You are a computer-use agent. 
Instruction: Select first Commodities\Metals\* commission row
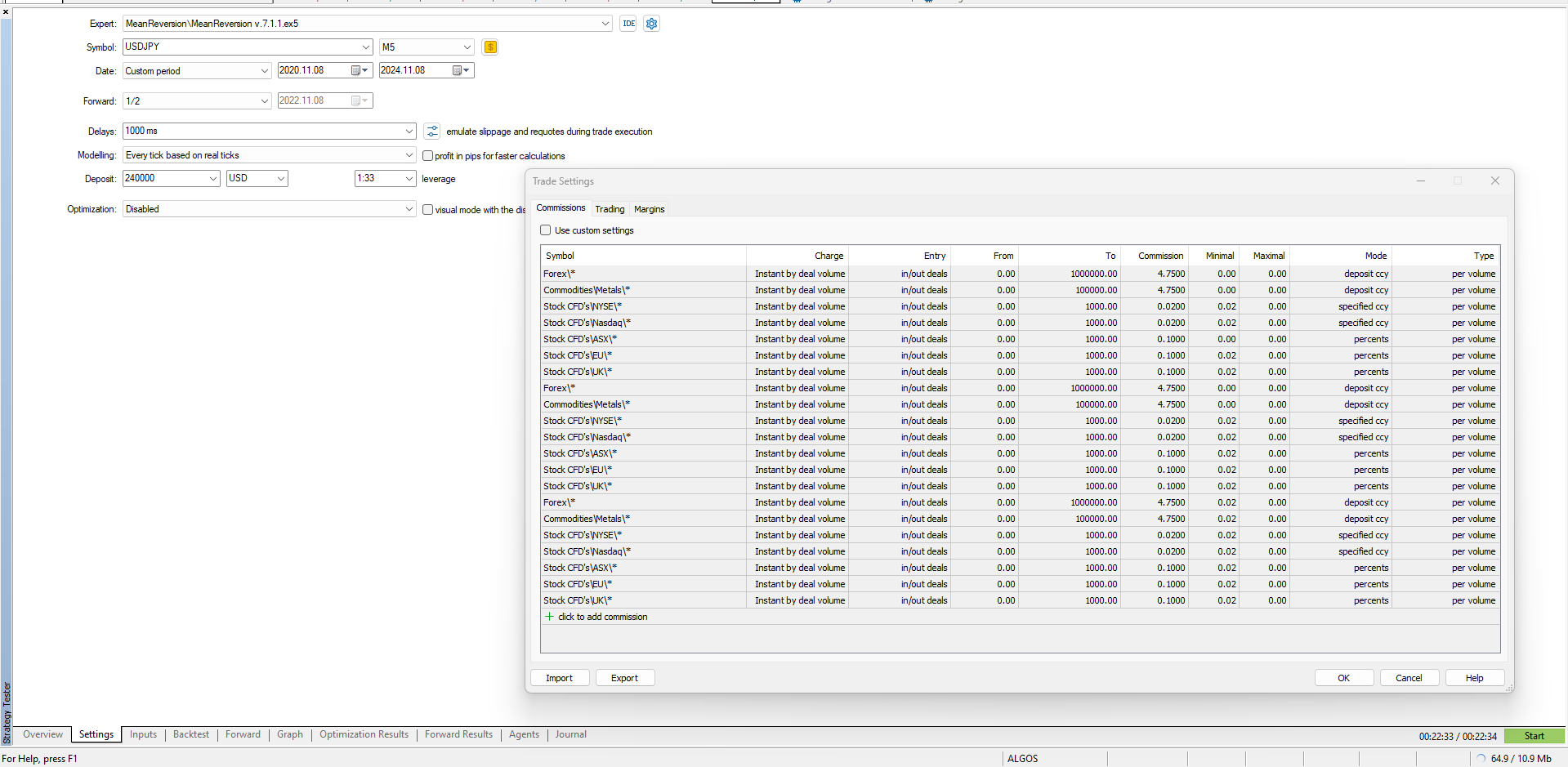(1021, 290)
